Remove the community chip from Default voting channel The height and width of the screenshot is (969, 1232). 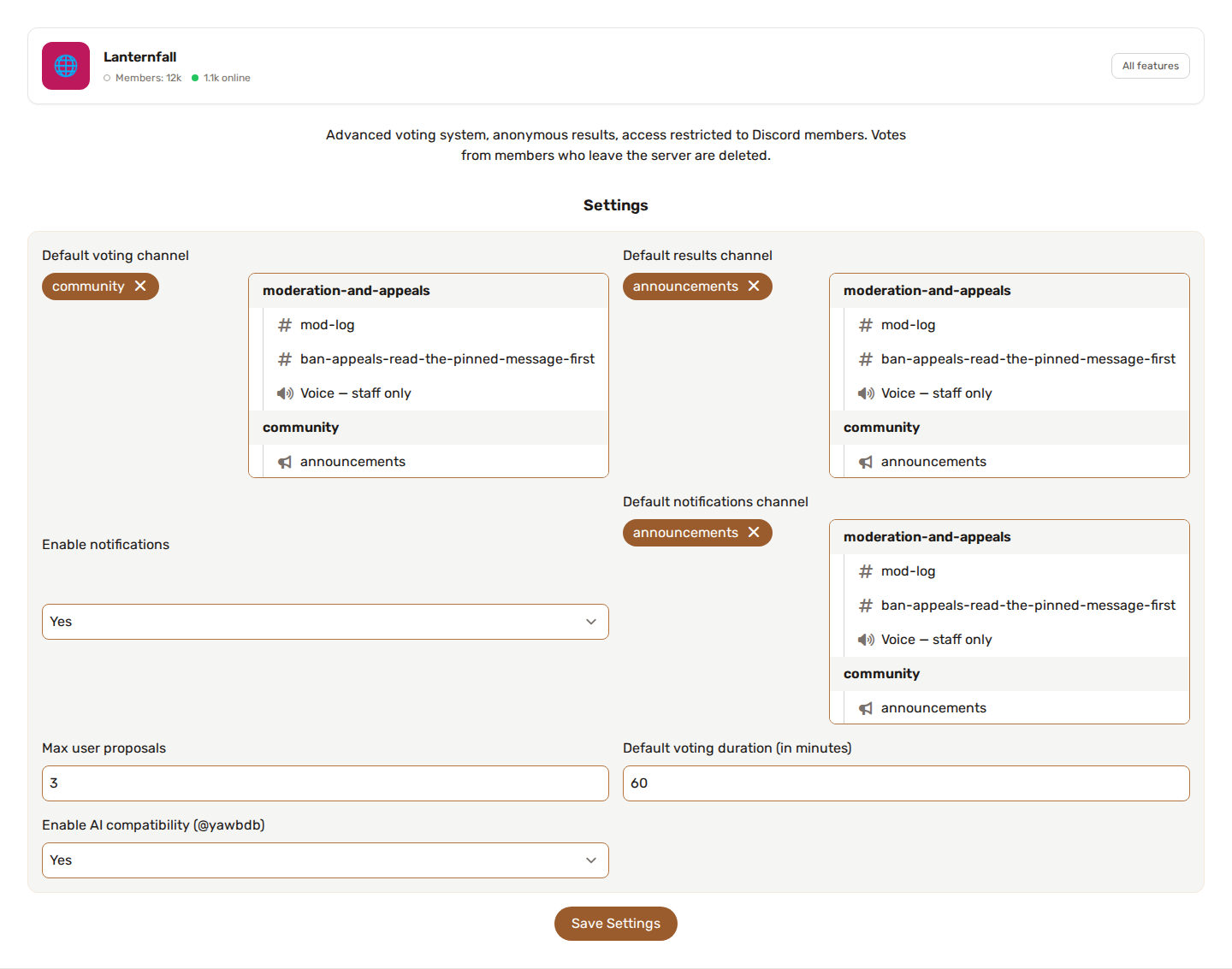tap(140, 287)
